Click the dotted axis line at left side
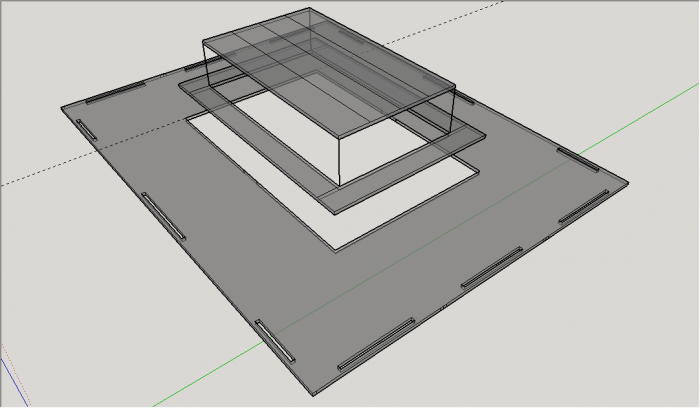 click(30, 180)
